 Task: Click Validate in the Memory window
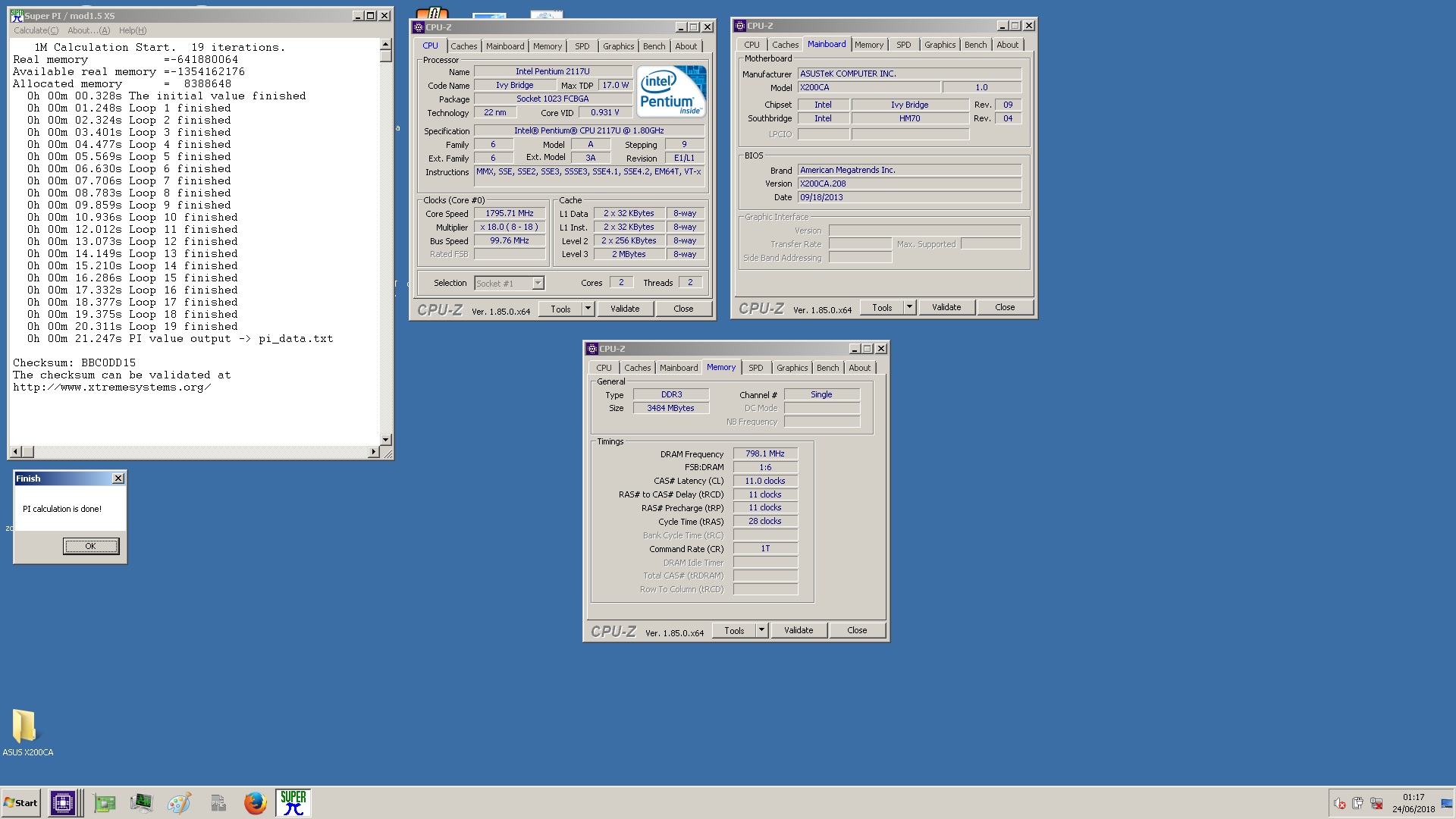coord(799,630)
